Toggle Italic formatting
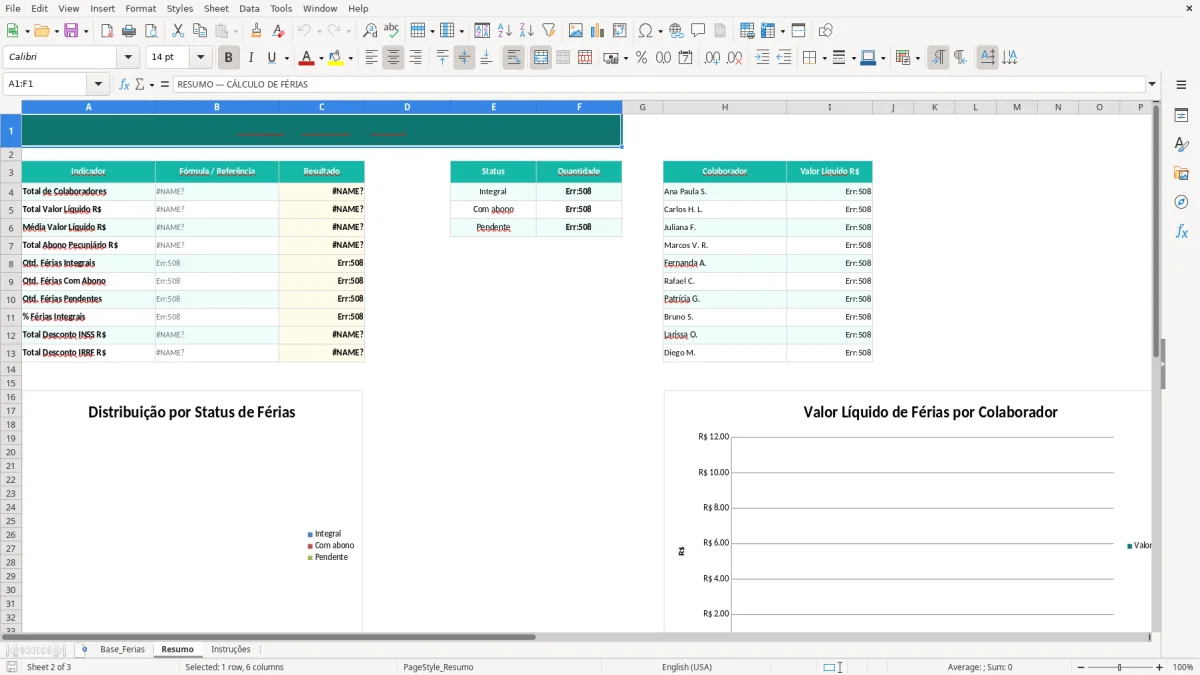The height and width of the screenshot is (675, 1200). 250,58
